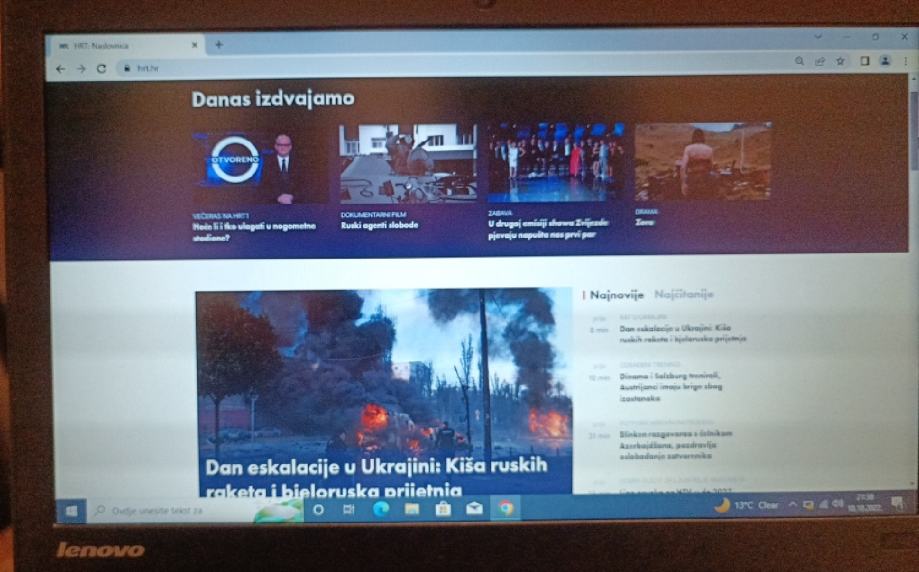Close the HRT: Naslovnica tab
The image size is (919, 572).
(195, 45)
